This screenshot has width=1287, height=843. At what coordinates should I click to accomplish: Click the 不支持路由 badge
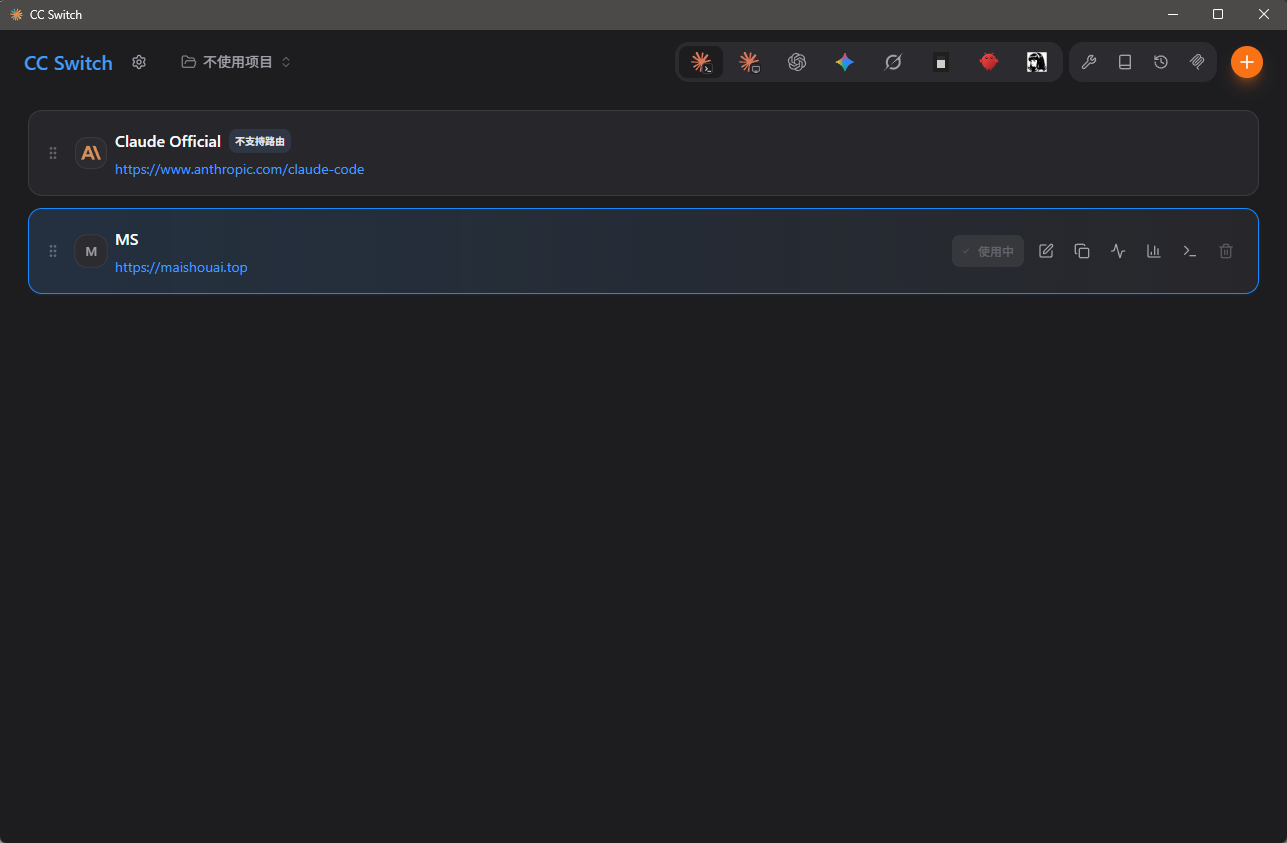point(260,141)
